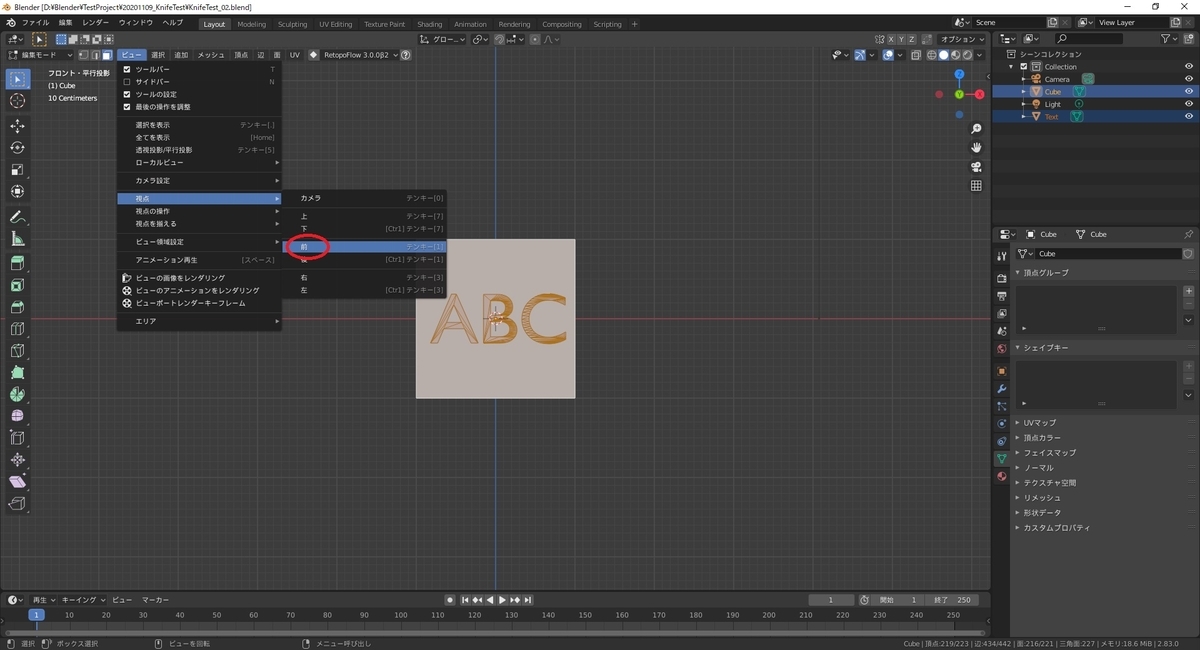Select solid viewport shading mode
The width and height of the screenshot is (1200, 650).
tap(944, 55)
